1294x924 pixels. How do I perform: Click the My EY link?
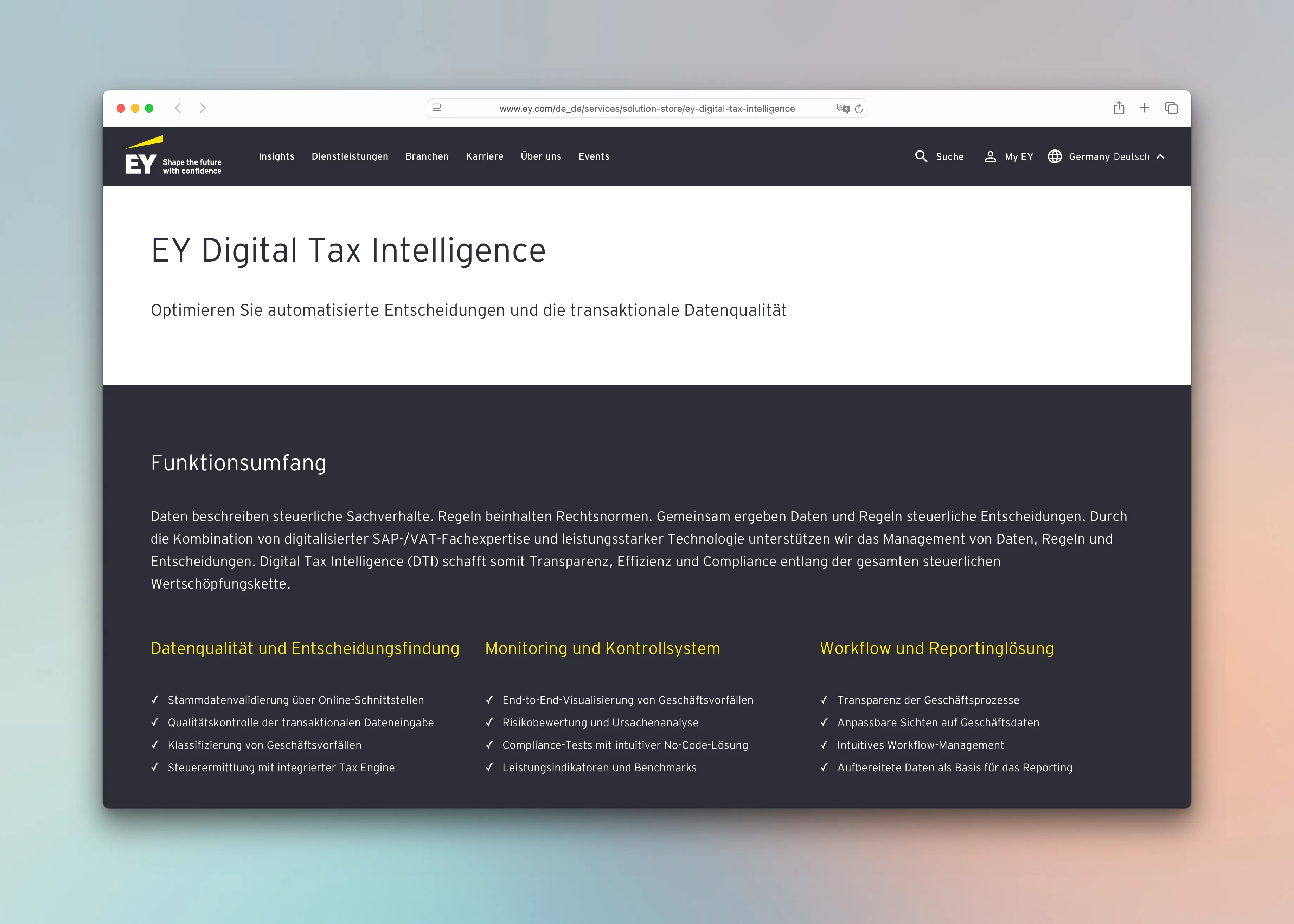1019,157
